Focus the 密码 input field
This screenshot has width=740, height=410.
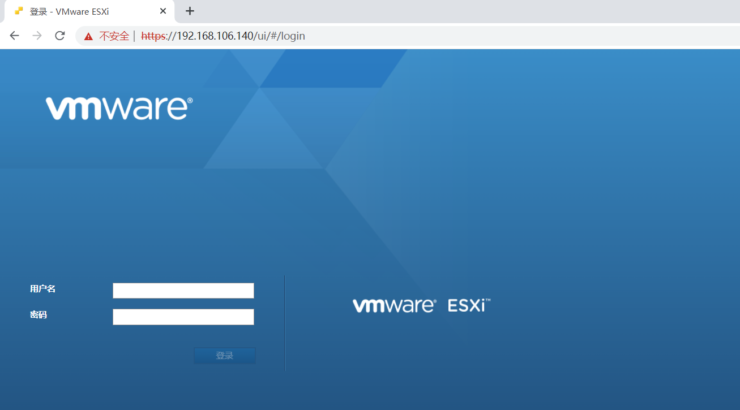pyautogui.click(x=183, y=317)
